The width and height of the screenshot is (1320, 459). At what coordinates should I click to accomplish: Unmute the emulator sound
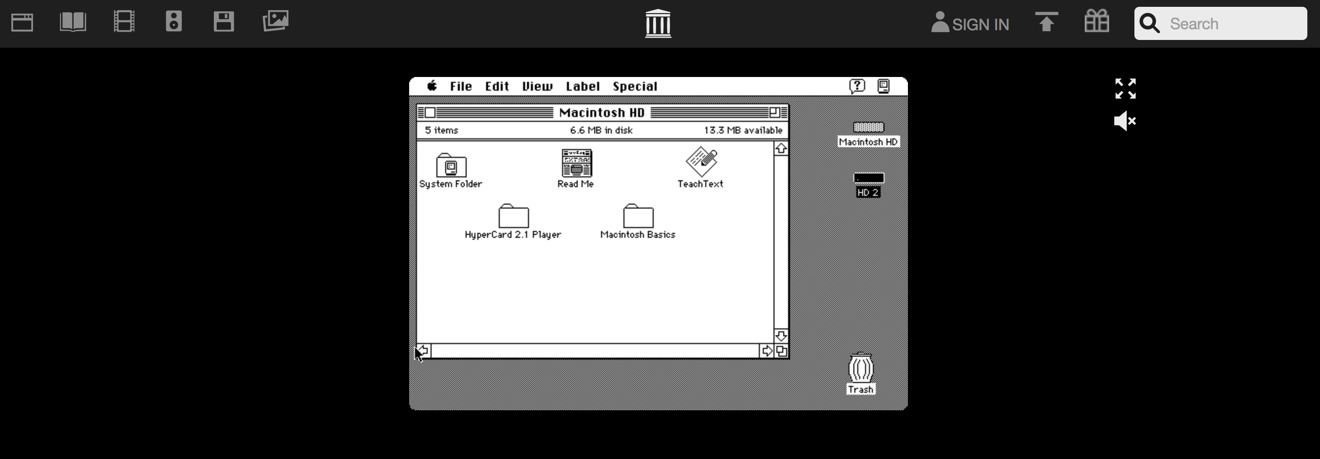(1125, 121)
